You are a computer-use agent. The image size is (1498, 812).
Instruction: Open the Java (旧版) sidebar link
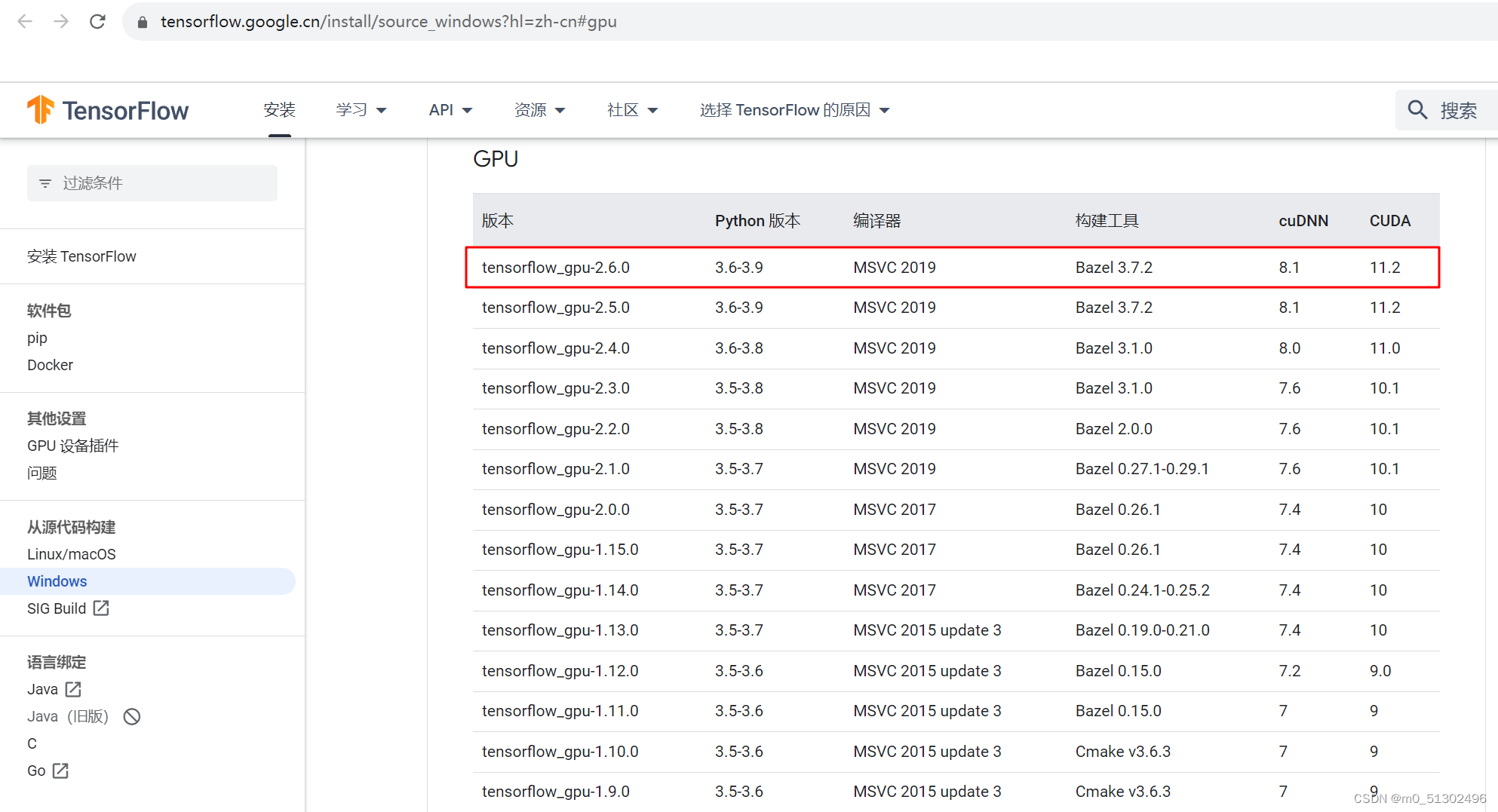pyautogui.click(x=68, y=716)
